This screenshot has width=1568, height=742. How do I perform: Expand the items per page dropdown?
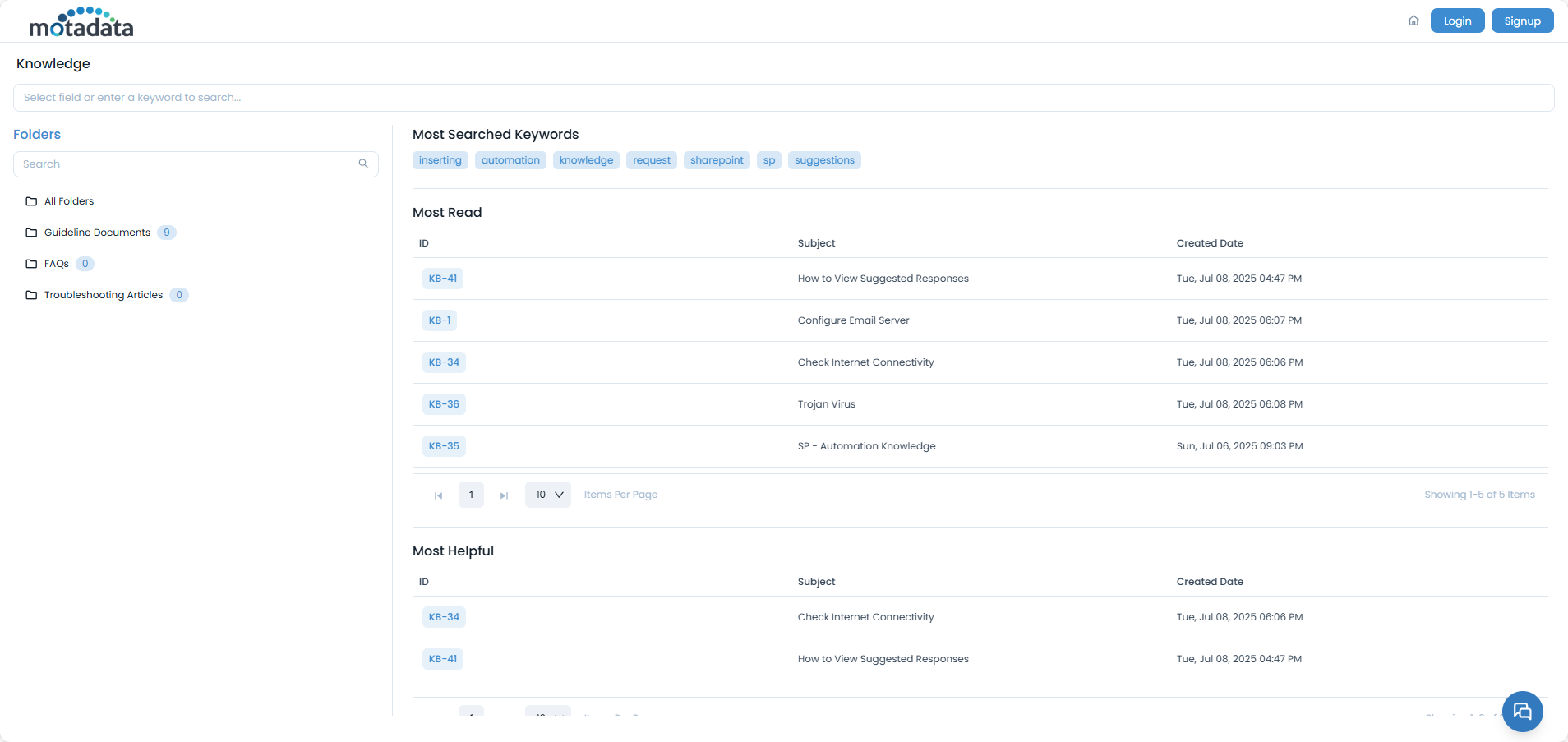(x=548, y=495)
